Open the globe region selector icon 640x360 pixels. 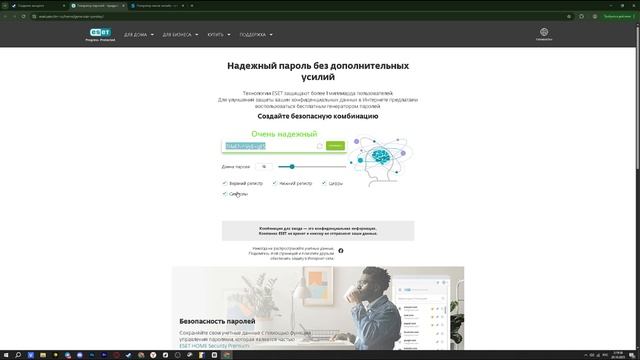click(x=544, y=32)
